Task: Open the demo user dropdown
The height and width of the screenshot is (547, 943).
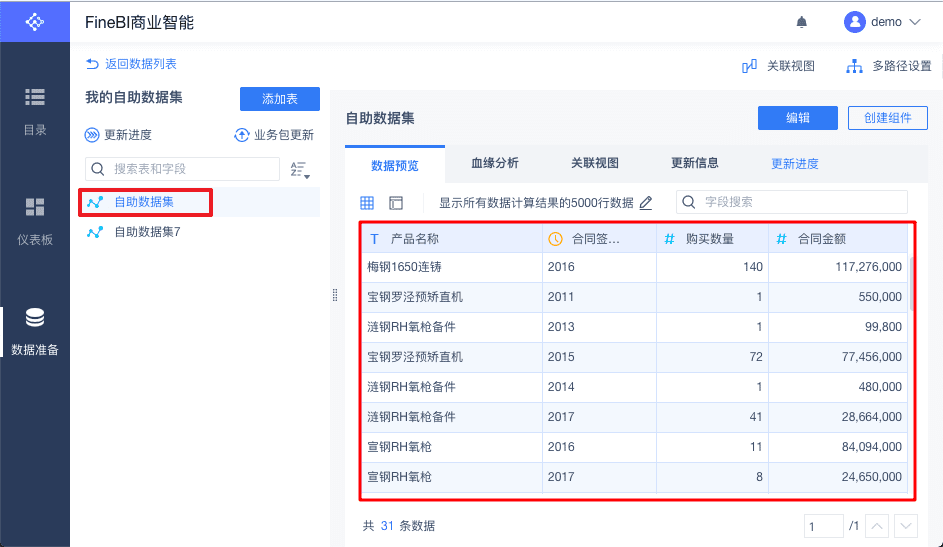Action: [x=882, y=22]
